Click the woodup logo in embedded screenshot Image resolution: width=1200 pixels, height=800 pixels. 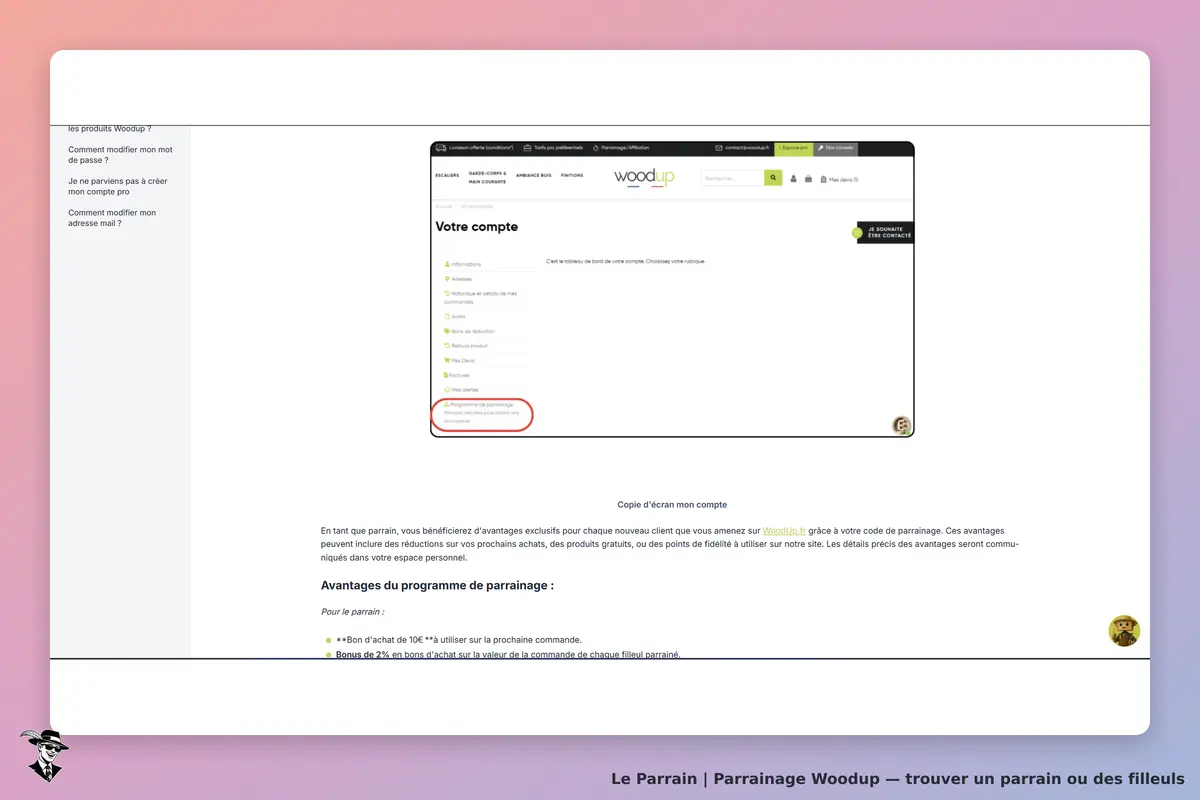(644, 178)
